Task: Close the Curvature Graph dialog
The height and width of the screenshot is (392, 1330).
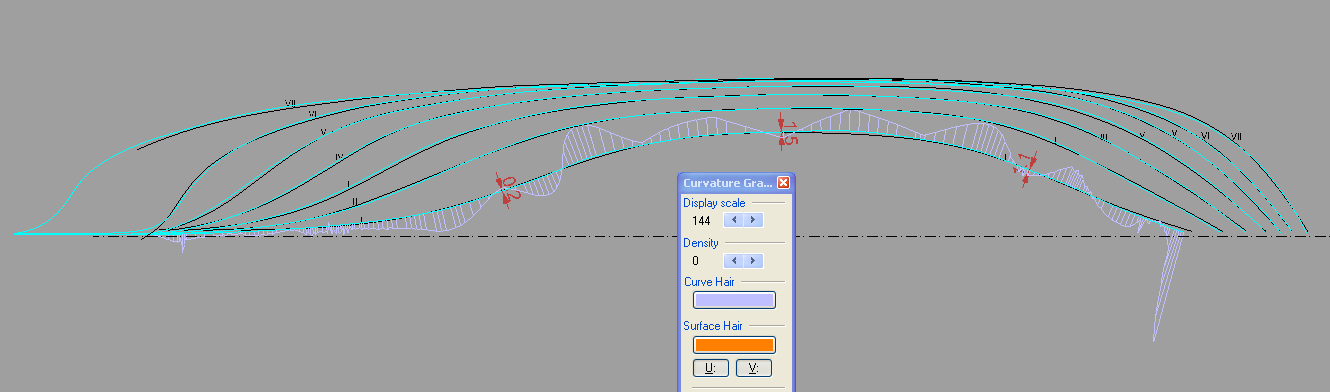Action: click(x=783, y=183)
